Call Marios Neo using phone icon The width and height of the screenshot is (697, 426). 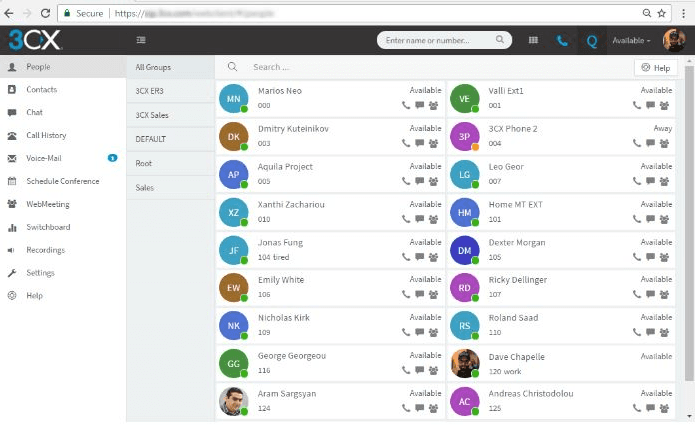(x=406, y=105)
